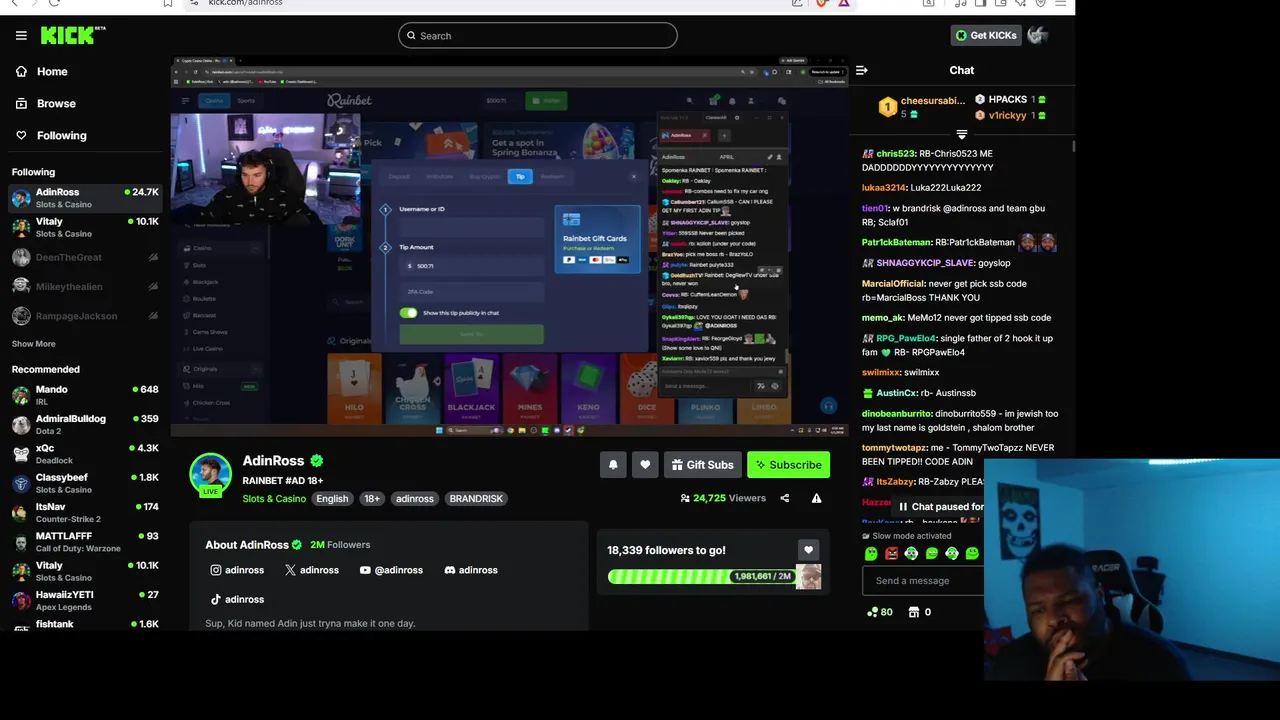Open AdinRoss channel avatar

210,474
